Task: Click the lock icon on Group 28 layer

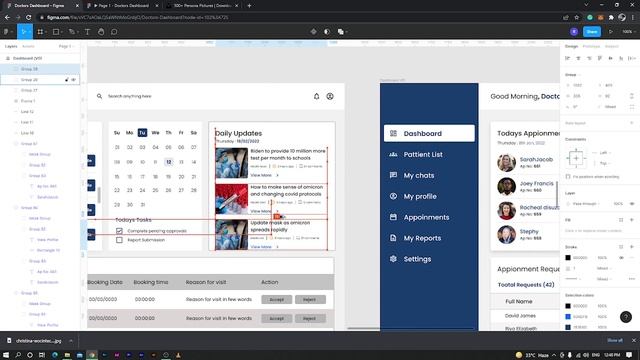Action: (x=67, y=80)
